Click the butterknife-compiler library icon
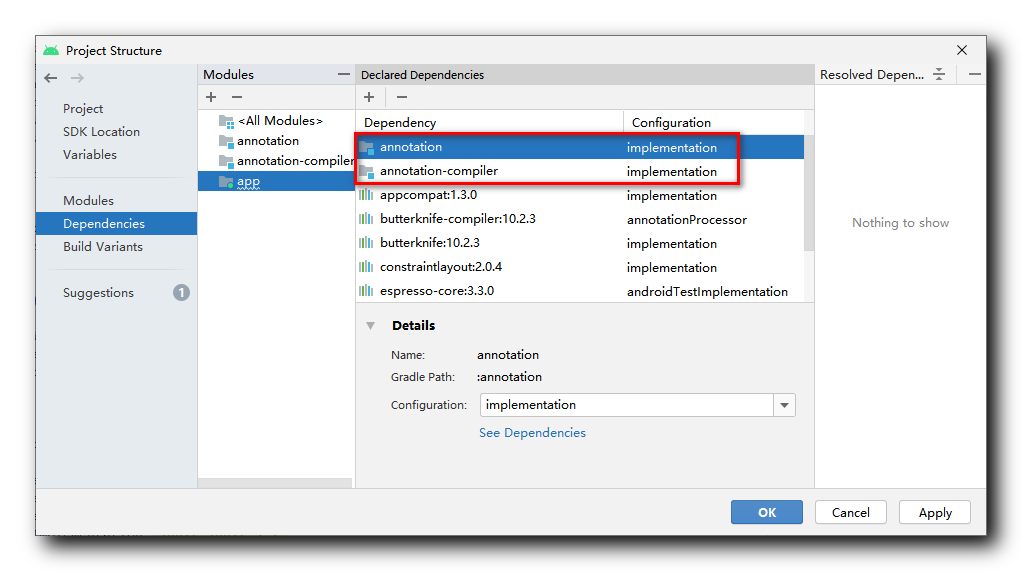 click(x=366, y=219)
